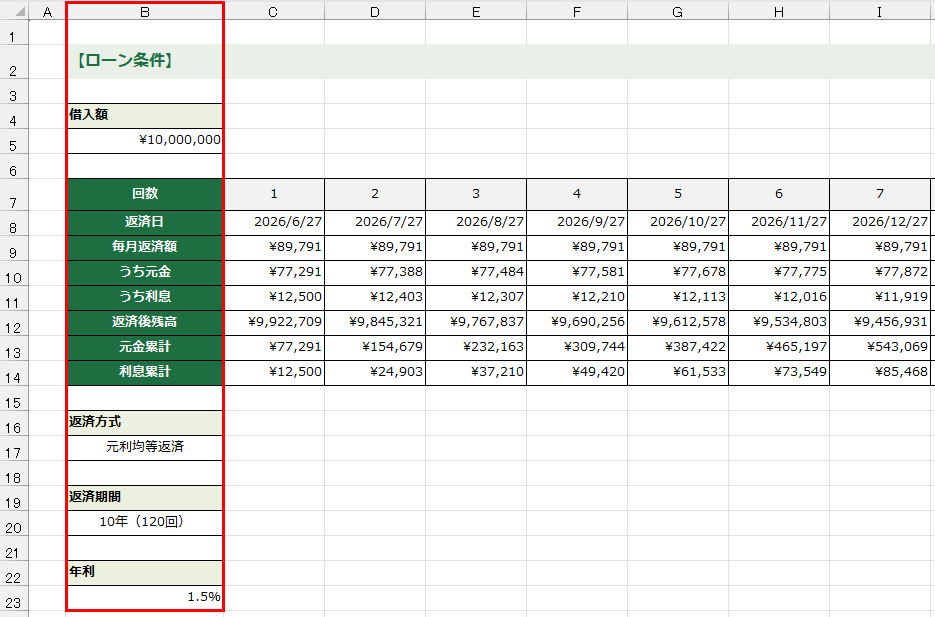Click payment number 4 cell
Screen dimensions: 935x617
coord(577,194)
